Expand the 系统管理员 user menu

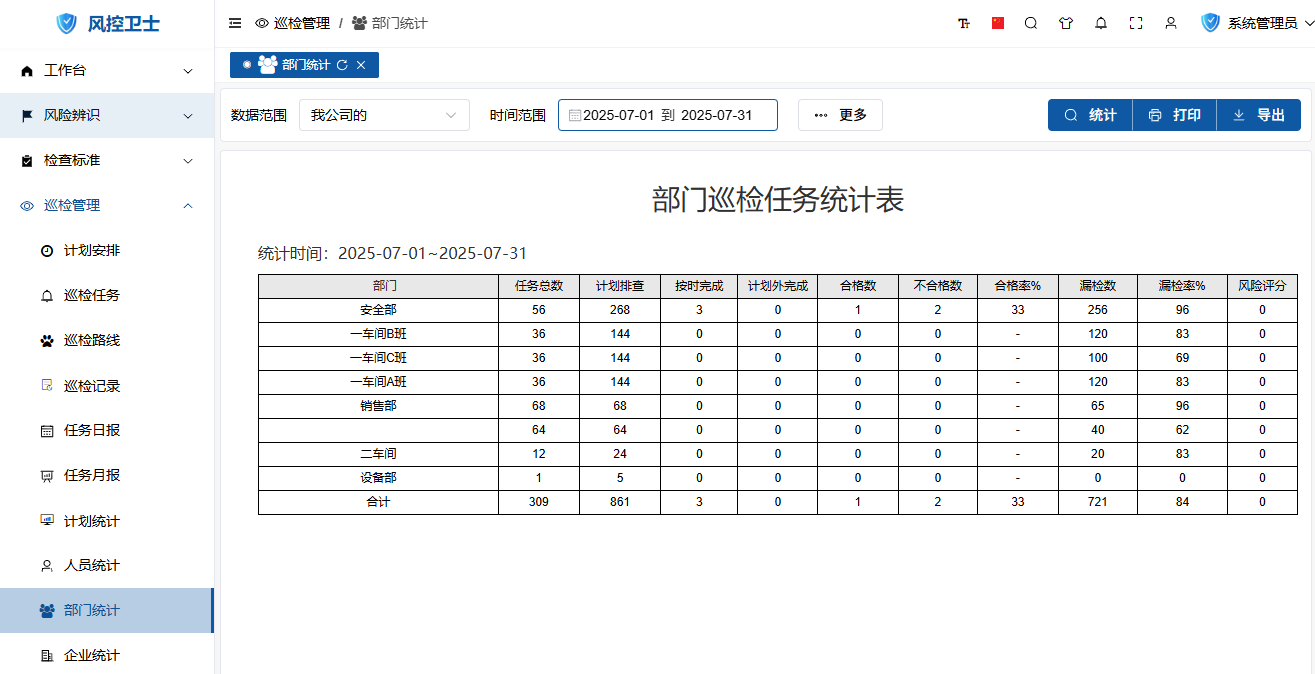[x=1258, y=23]
